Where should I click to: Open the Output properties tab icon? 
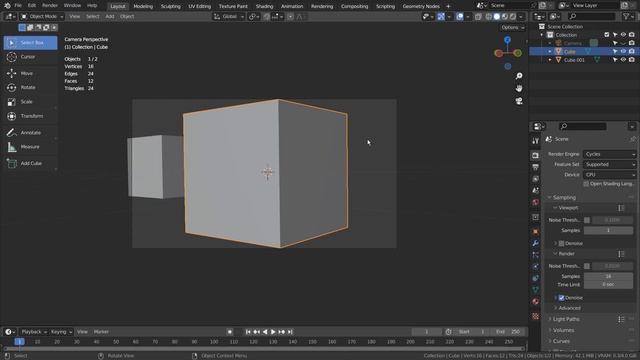(x=536, y=167)
